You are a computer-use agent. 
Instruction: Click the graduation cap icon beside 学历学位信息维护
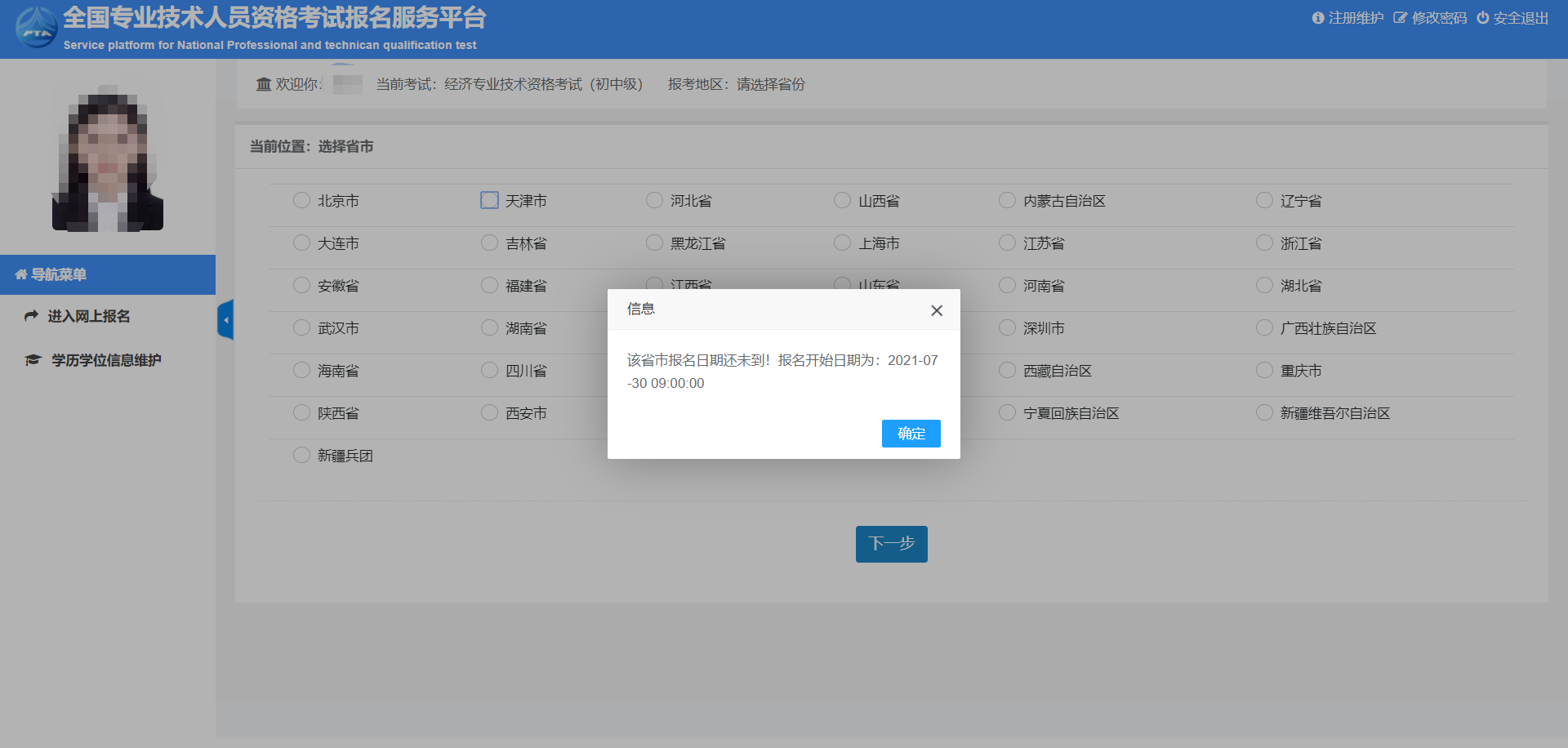pyautogui.click(x=32, y=360)
